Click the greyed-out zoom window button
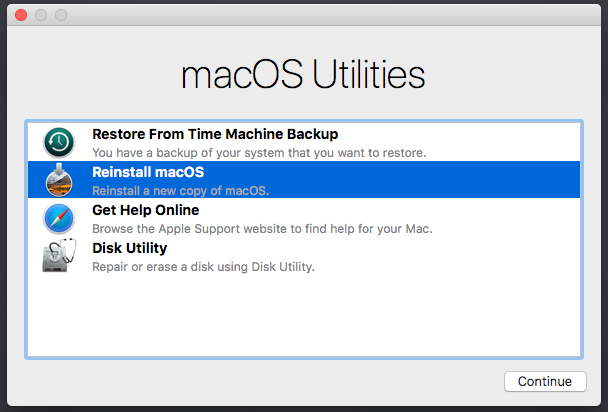608x412 pixels. tap(62, 16)
